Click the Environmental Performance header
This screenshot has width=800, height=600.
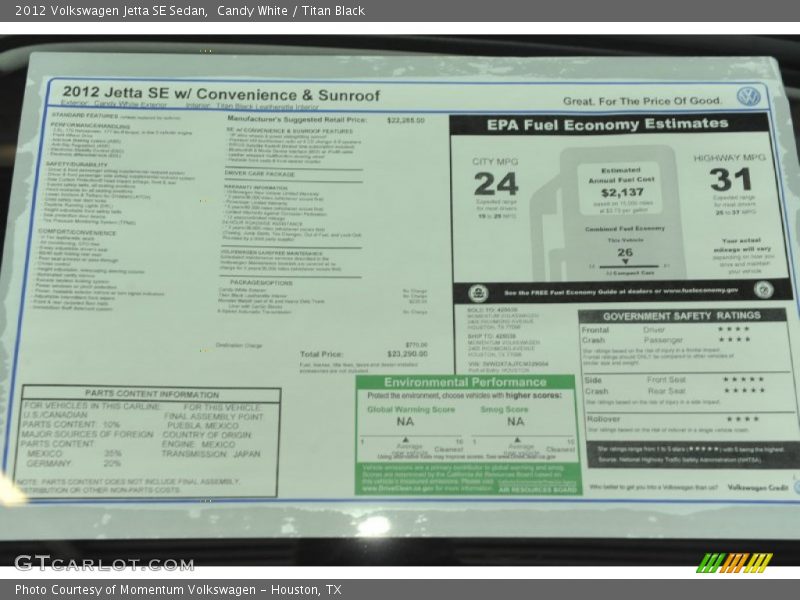click(465, 382)
